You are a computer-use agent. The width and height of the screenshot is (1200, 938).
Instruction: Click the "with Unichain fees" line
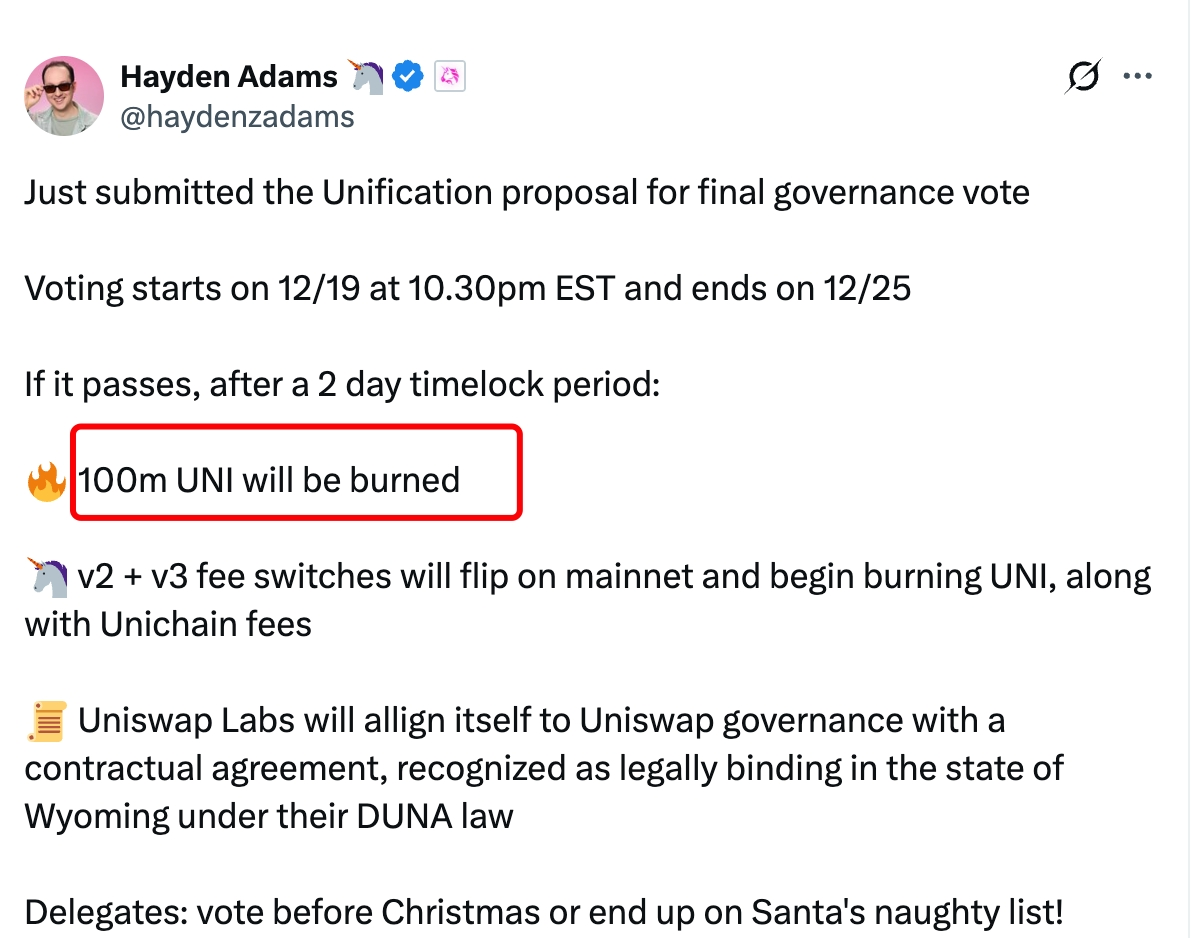(x=168, y=624)
